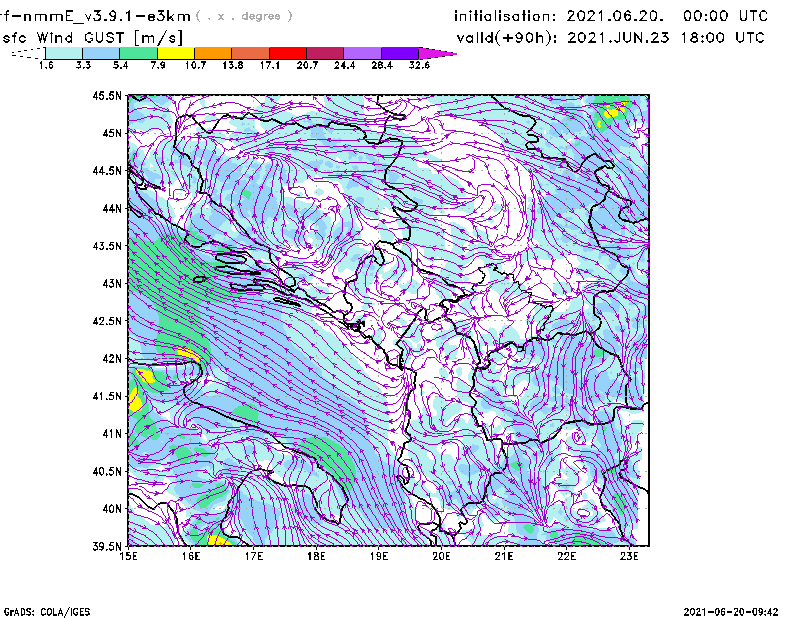This screenshot has width=800, height=618.
Task: Click the 41.5N latitude label
Action: pyautogui.click(x=108, y=396)
